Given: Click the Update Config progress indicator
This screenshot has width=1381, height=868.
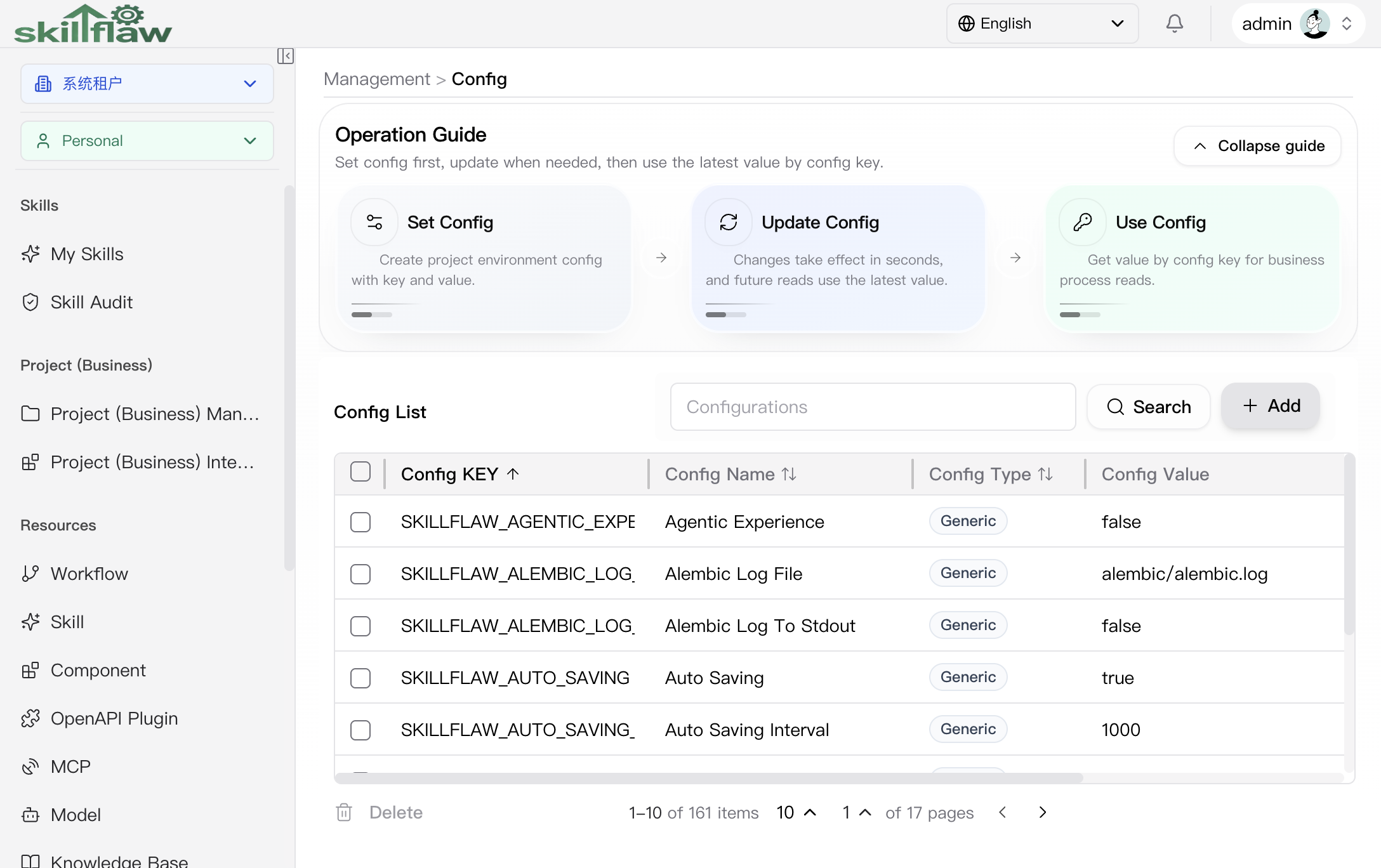Looking at the screenshot, I should (726, 315).
